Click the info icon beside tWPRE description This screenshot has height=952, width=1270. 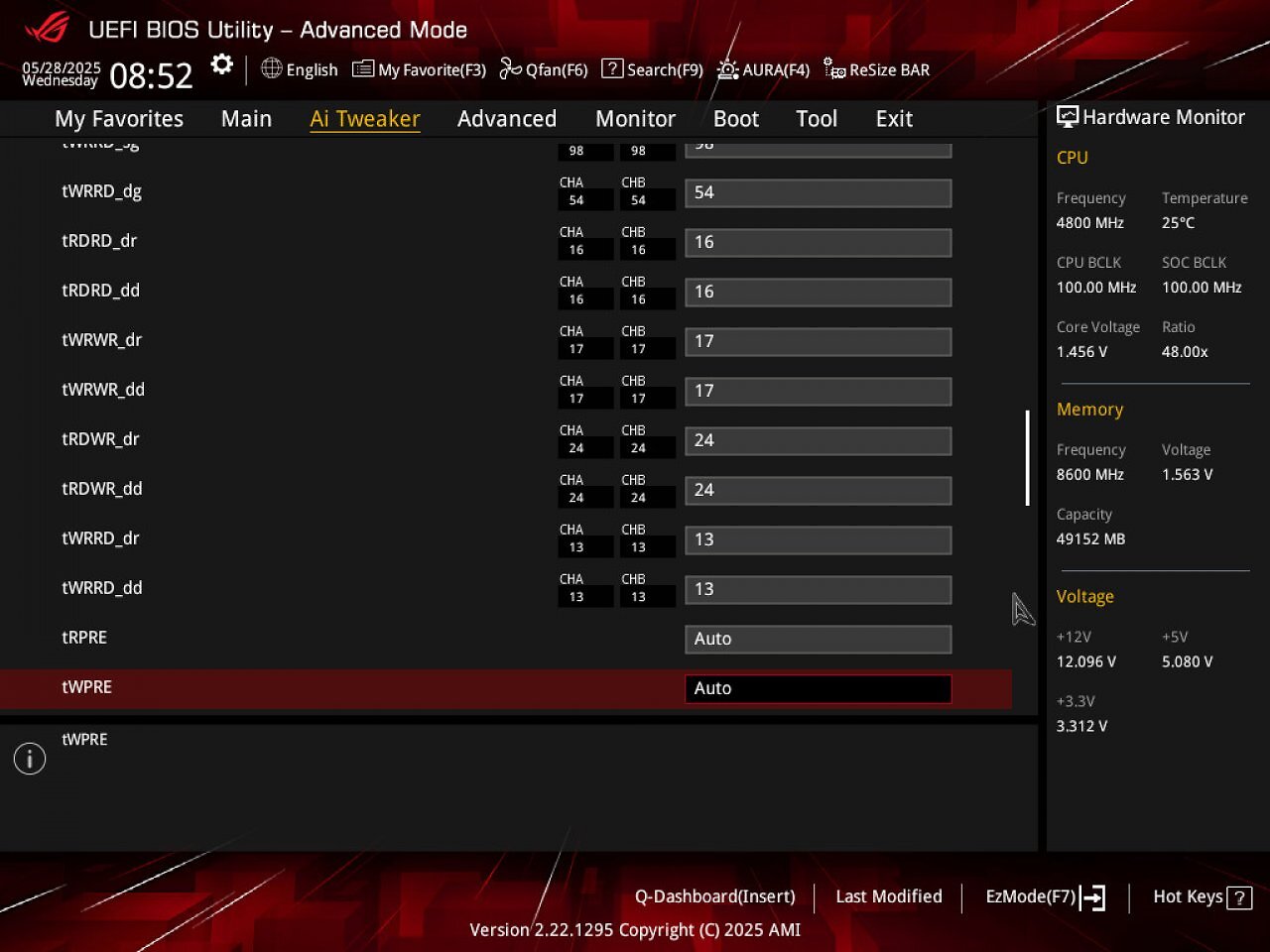30,759
